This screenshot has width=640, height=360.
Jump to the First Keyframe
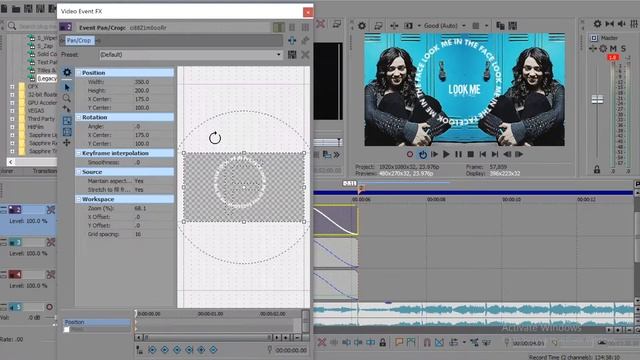tap(152, 350)
